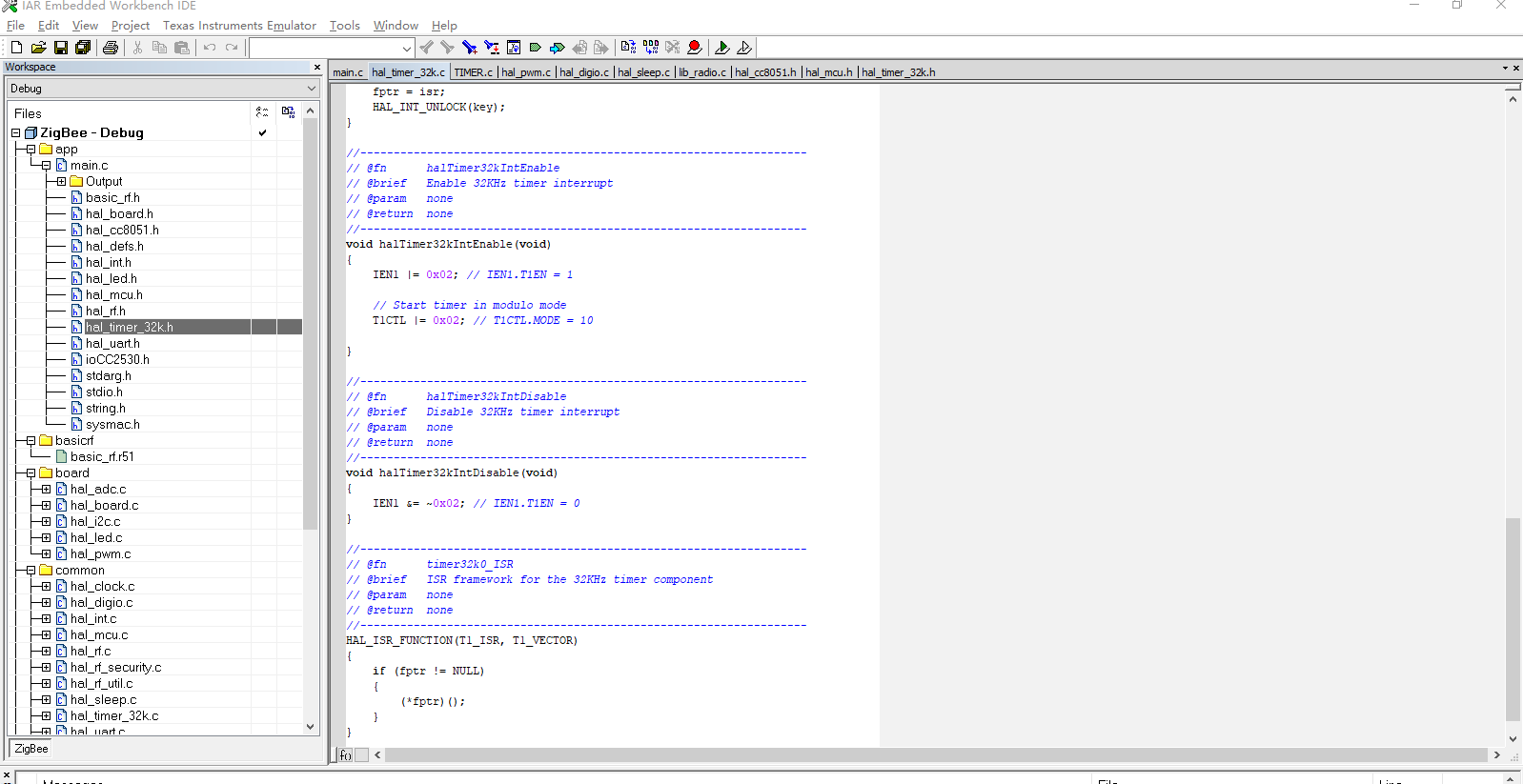The width and height of the screenshot is (1523, 784).
Task: Redo the last edit
Action: [x=232, y=48]
